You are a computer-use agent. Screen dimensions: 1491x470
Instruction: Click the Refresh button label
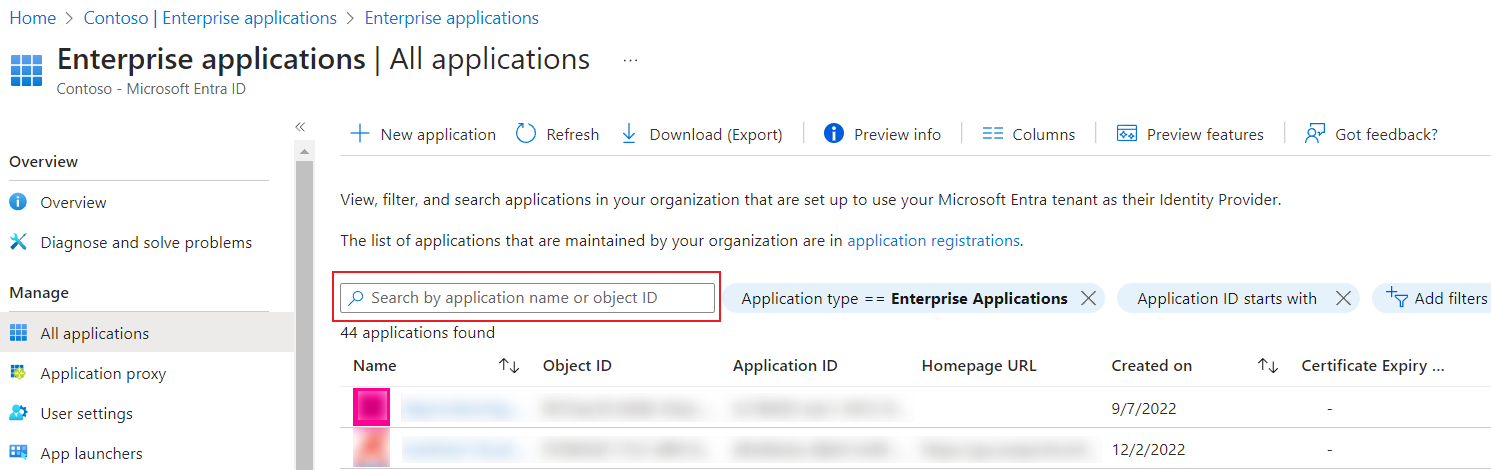pyautogui.click(x=573, y=134)
